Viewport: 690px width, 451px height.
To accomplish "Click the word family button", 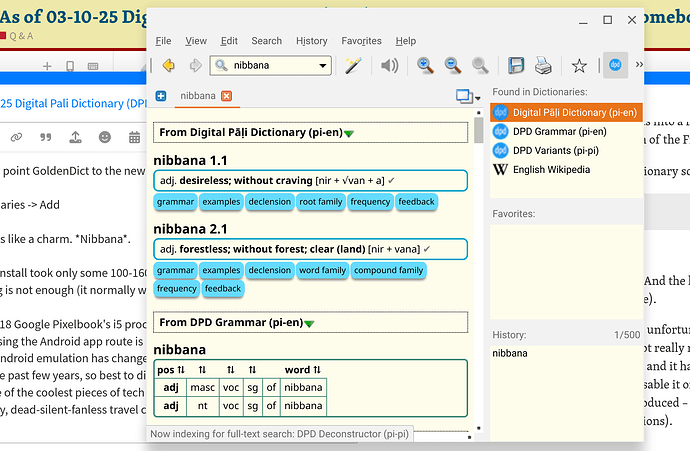I will 323,270.
